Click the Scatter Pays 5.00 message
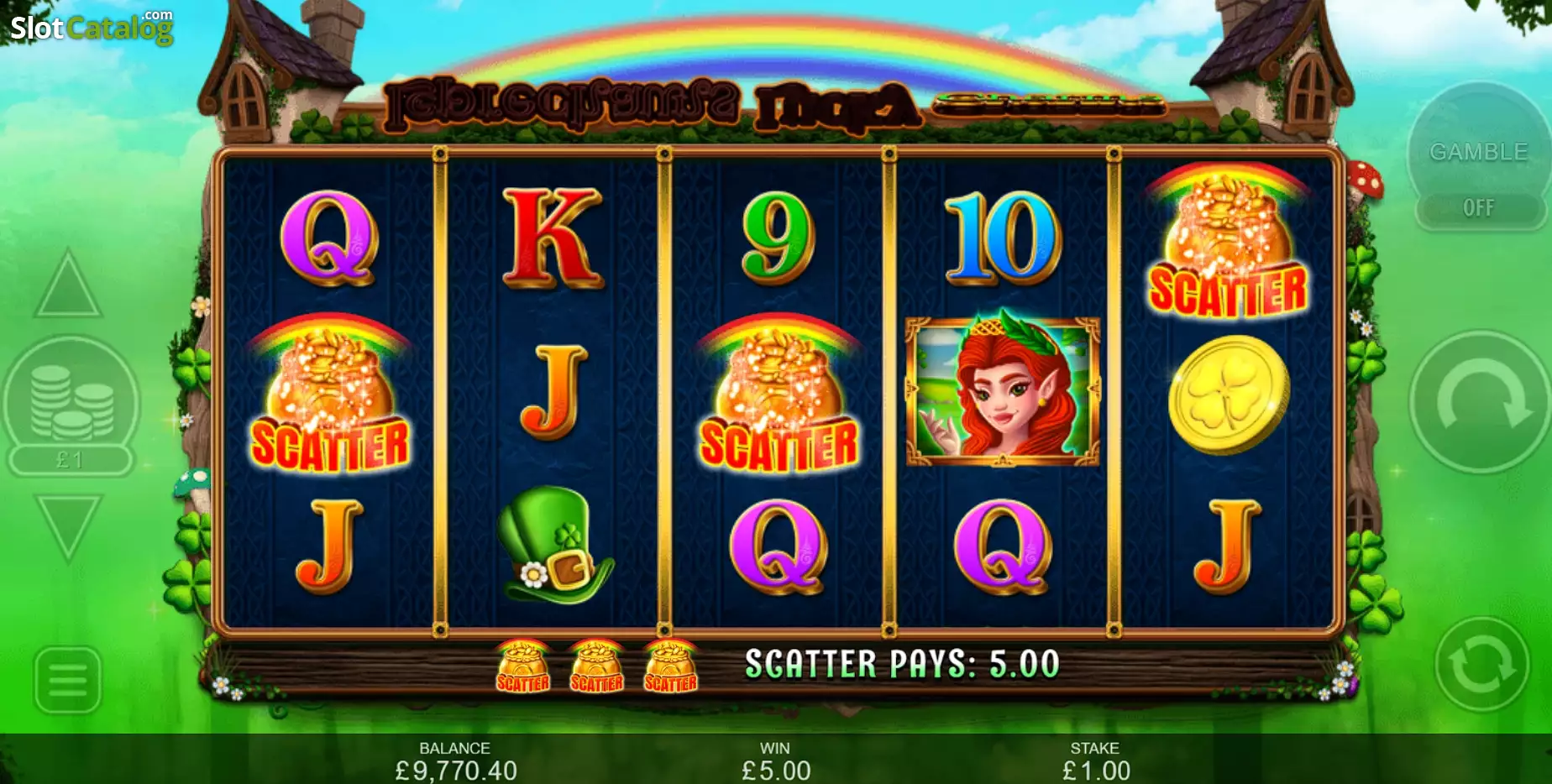Screen dimensions: 1552x784 click(902, 664)
